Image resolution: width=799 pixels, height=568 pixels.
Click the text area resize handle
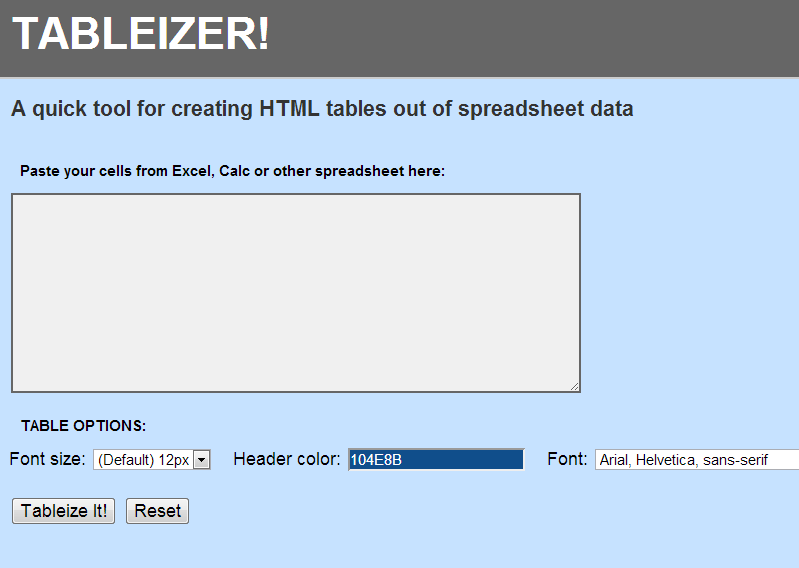574,386
